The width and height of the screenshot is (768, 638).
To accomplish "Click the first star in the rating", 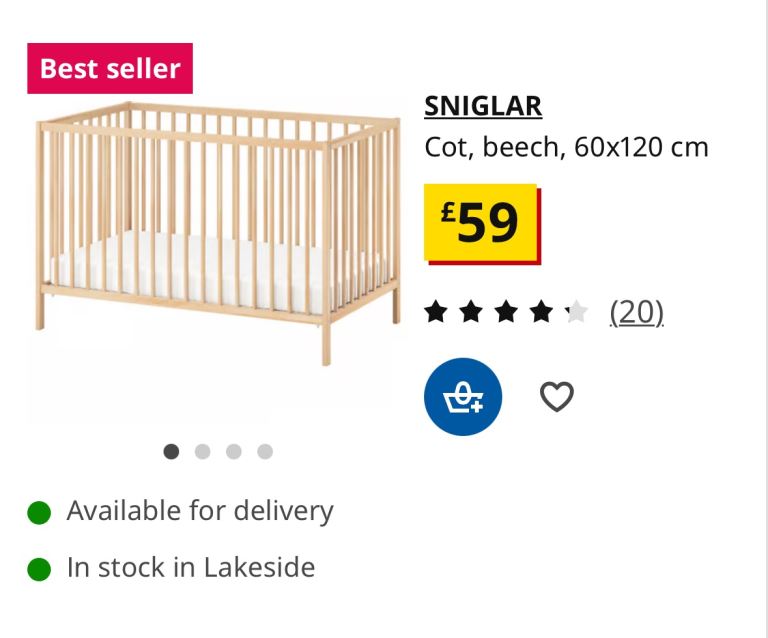I will click(x=436, y=313).
